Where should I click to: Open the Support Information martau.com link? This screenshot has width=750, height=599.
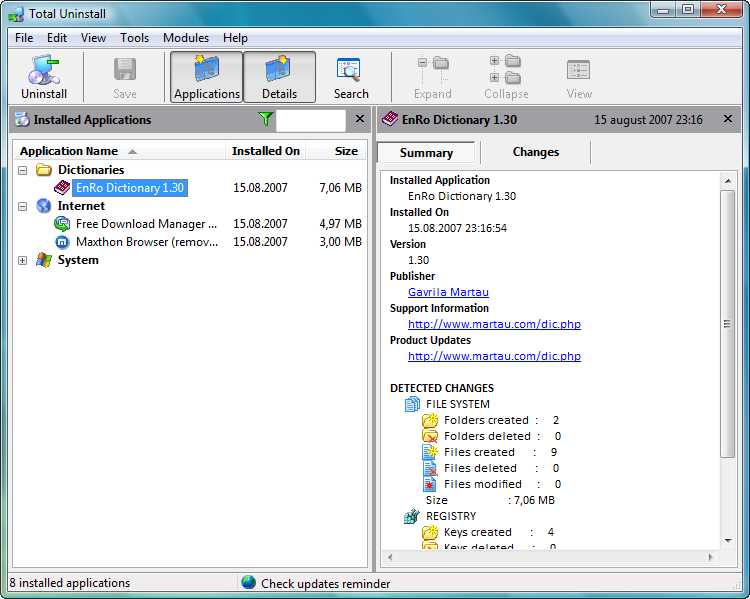click(494, 324)
